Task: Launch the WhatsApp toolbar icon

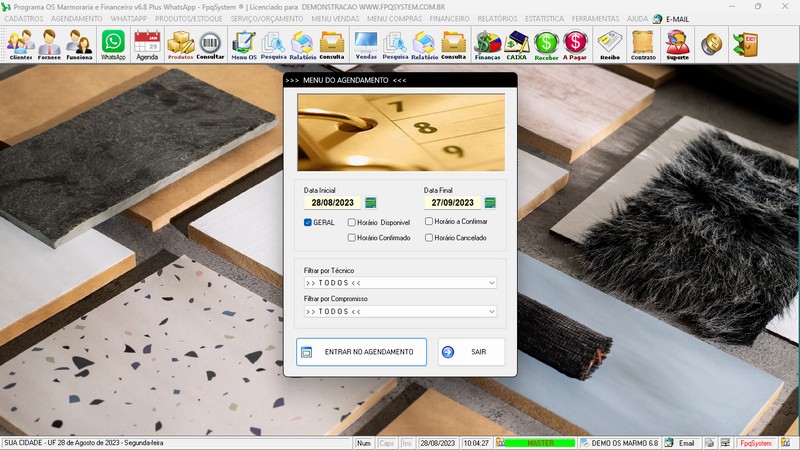Action: 113,44
